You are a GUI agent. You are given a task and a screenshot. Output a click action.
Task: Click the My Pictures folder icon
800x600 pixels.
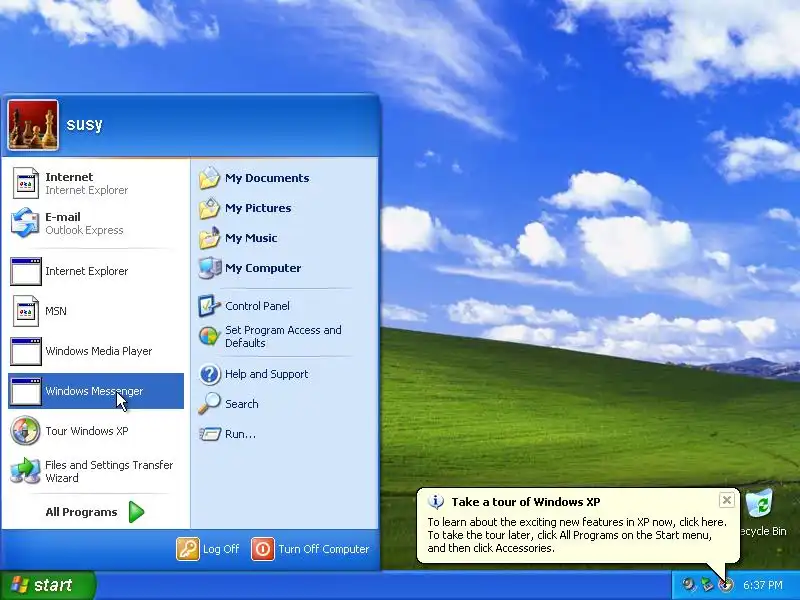tap(209, 208)
